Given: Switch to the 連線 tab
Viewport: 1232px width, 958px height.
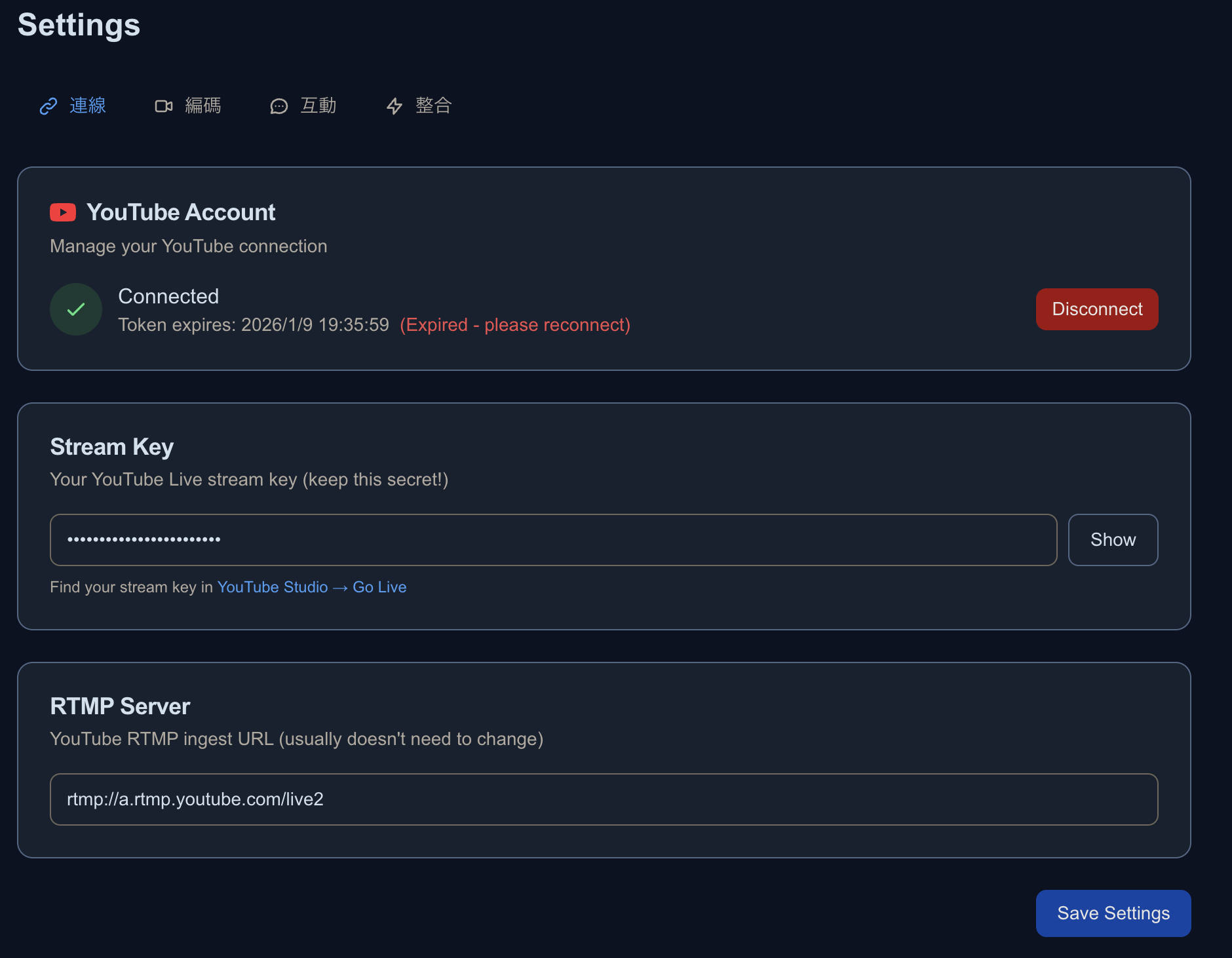Looking at the screenshot, I should [88, 105].
